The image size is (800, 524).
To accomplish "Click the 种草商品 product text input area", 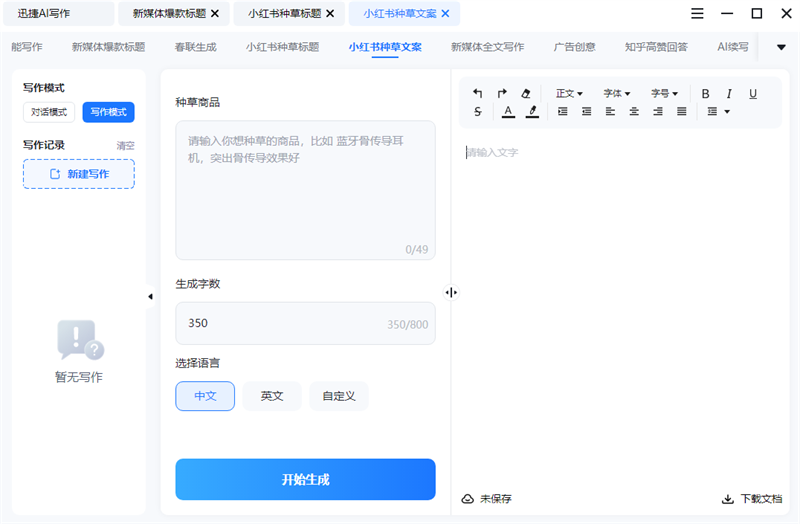I will 305,190.
